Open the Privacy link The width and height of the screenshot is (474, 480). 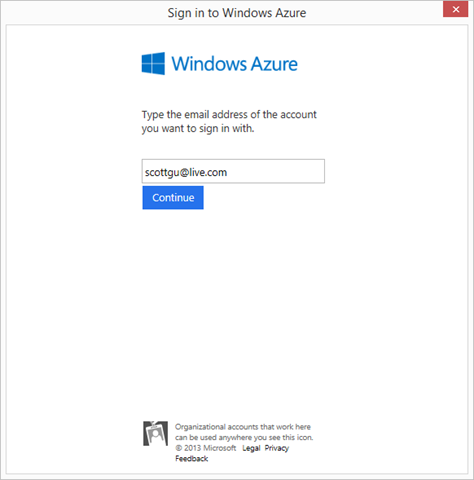pyautogui.click(x=277, y=448)
